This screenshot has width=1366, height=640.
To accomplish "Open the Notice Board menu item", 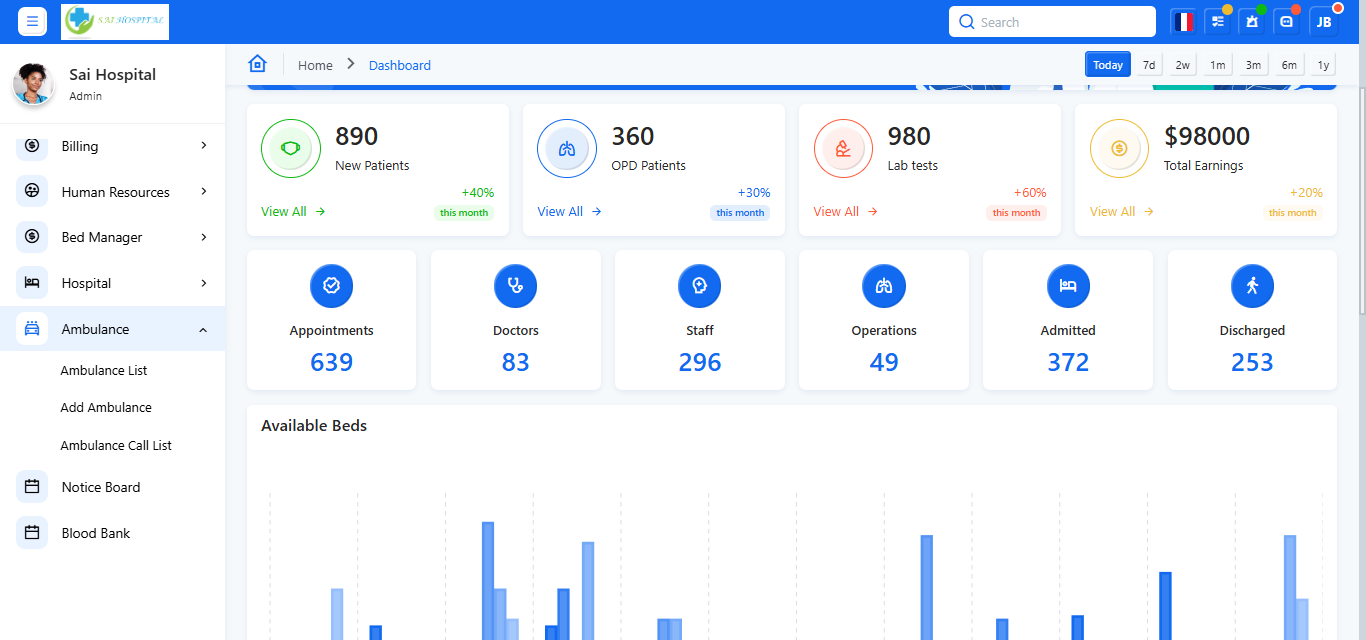I will [101, 487].
